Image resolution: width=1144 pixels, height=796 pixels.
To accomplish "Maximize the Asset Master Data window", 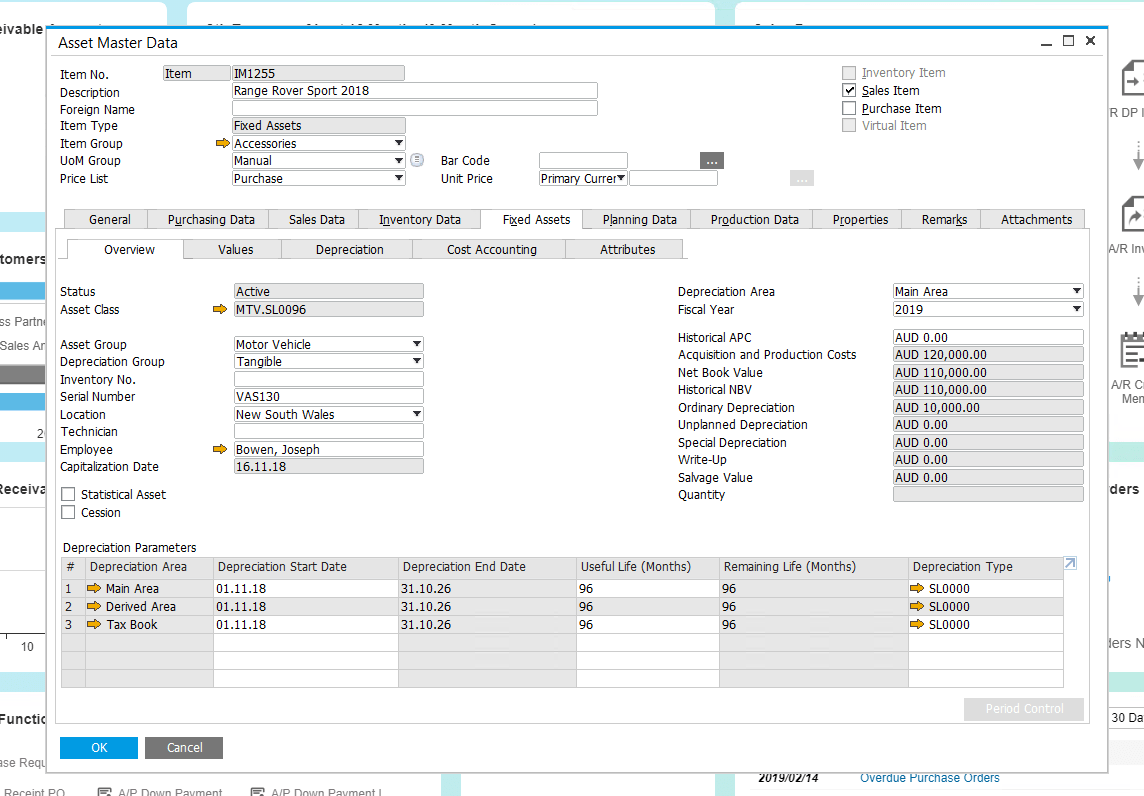I will 1068,41.
